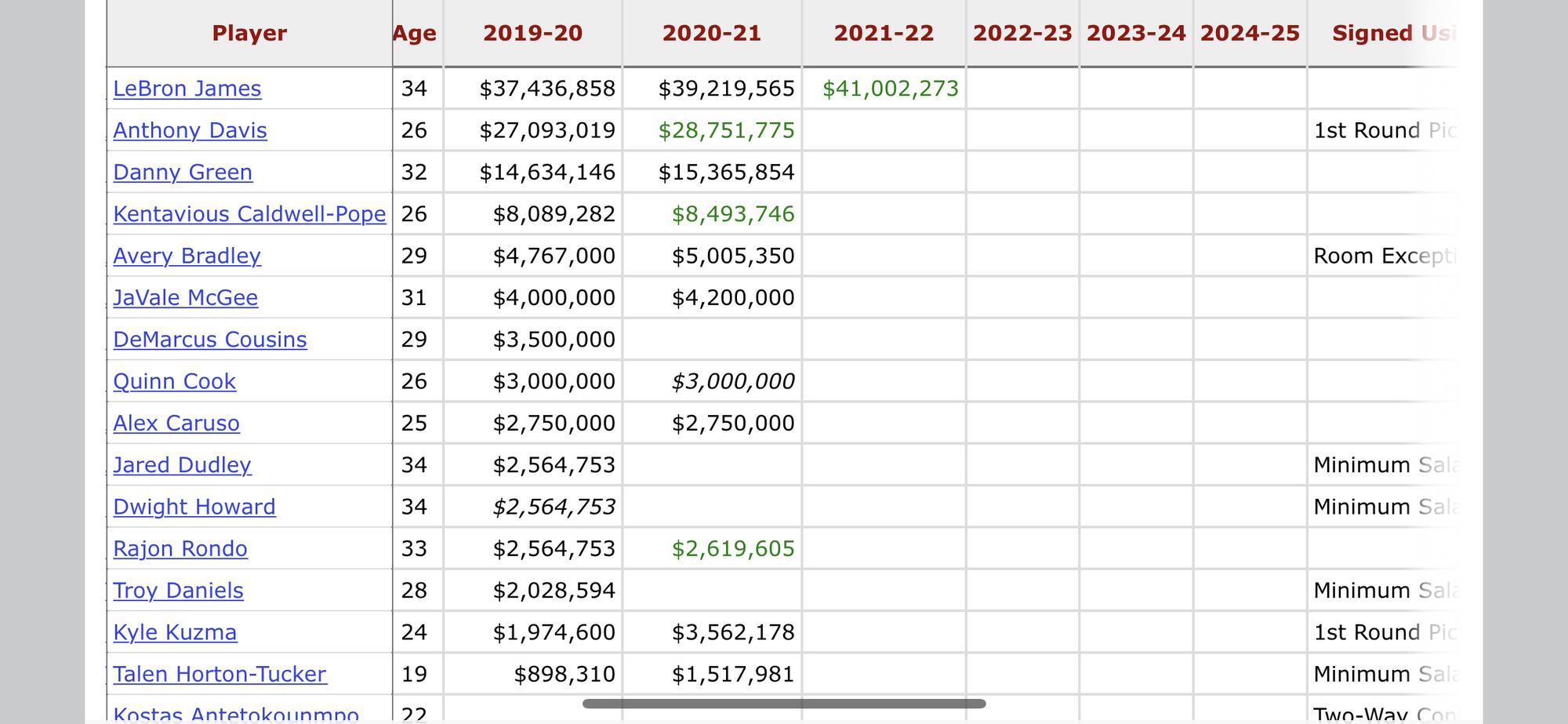Click the horizontal scrollbar under the table
Viewport: 1568px width, 724px height.
tap(784, 704)
